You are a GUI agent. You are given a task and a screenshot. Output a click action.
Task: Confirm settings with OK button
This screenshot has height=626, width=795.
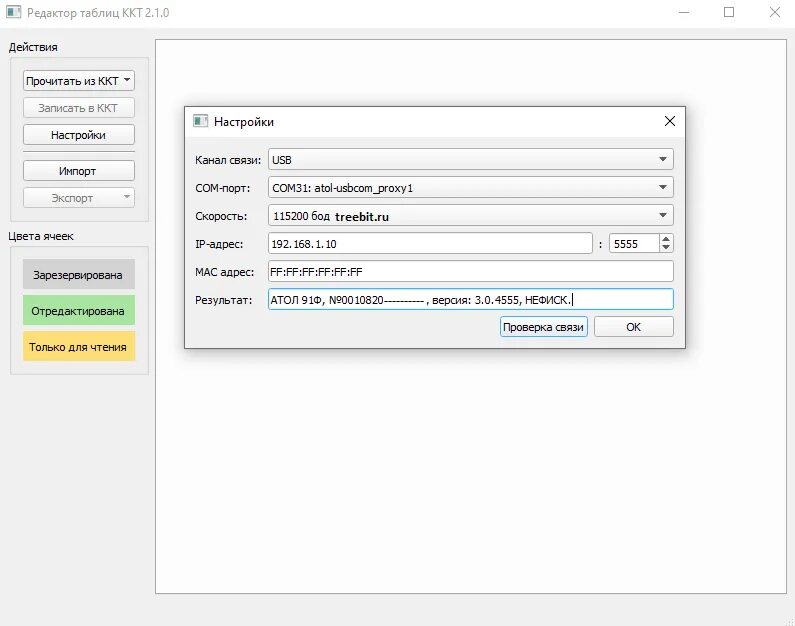[634, 327]
